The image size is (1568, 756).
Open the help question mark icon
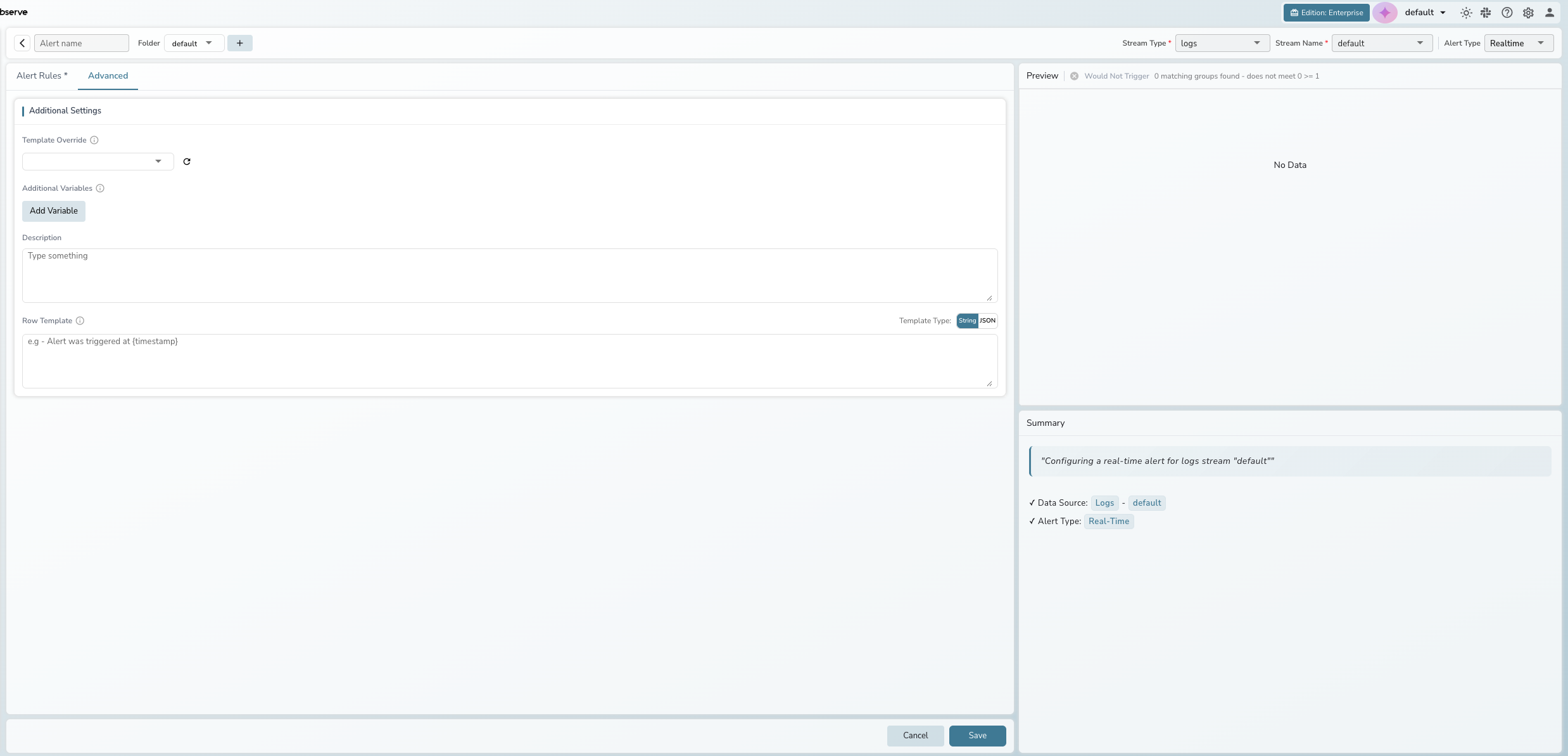pyautogui.click(x=1507, y=12)
